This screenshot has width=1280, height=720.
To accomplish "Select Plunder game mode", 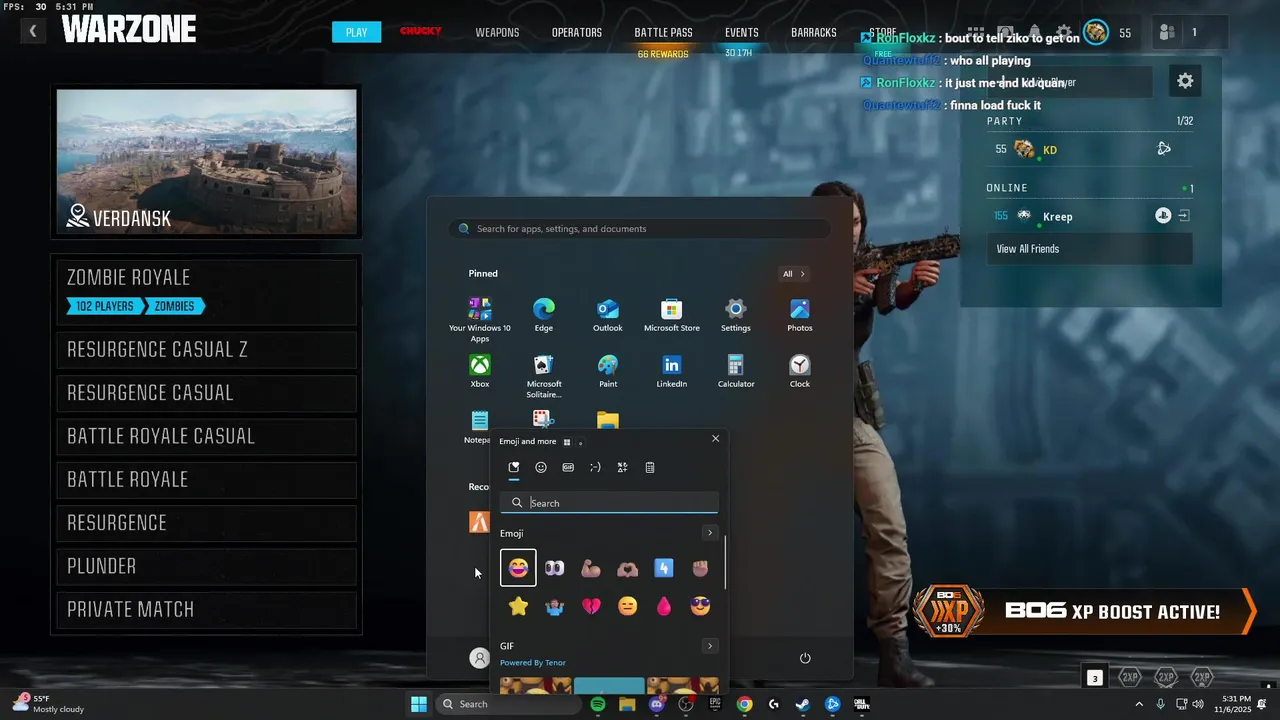I will click(x=206, y=566).
